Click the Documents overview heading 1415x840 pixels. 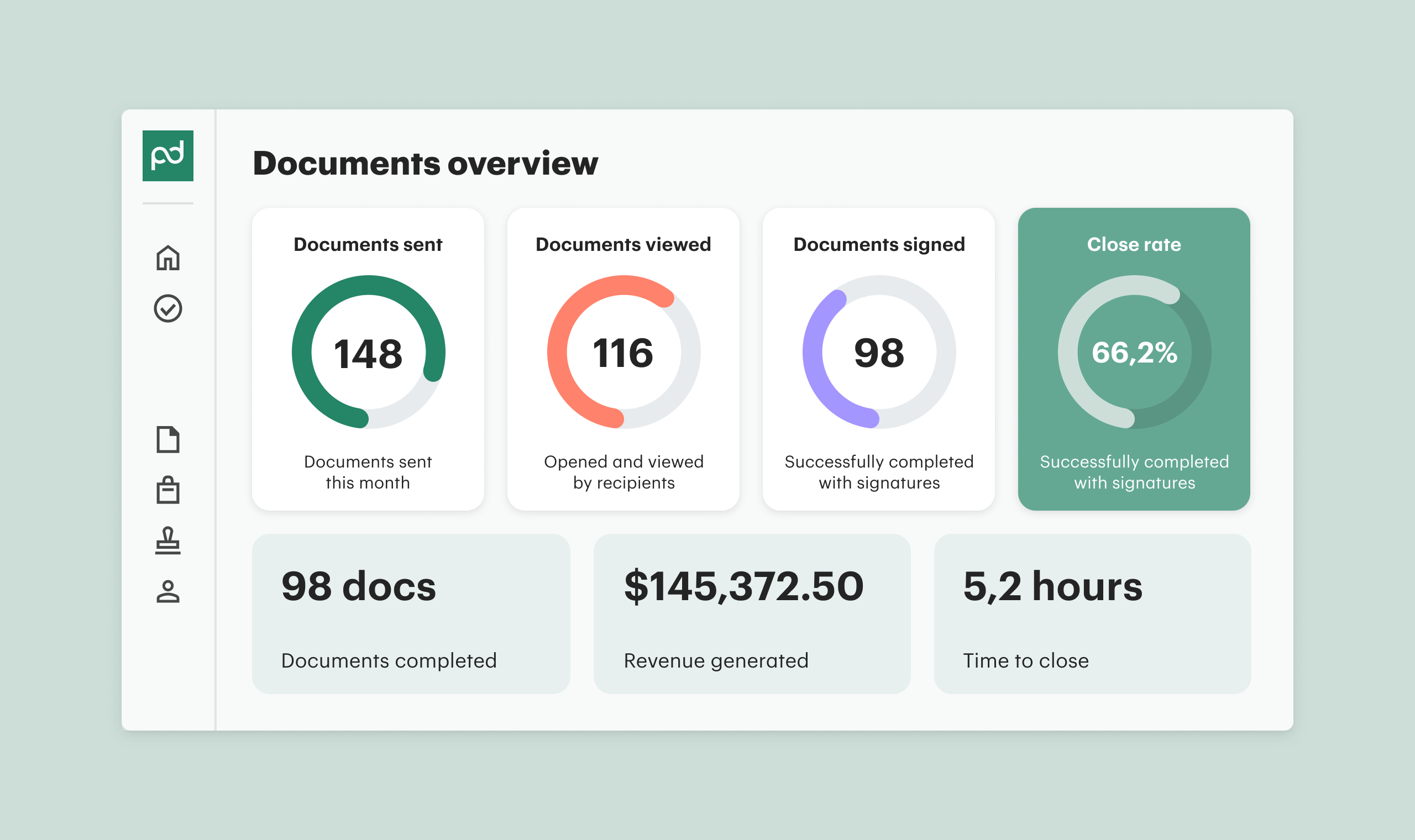point(425,164)
